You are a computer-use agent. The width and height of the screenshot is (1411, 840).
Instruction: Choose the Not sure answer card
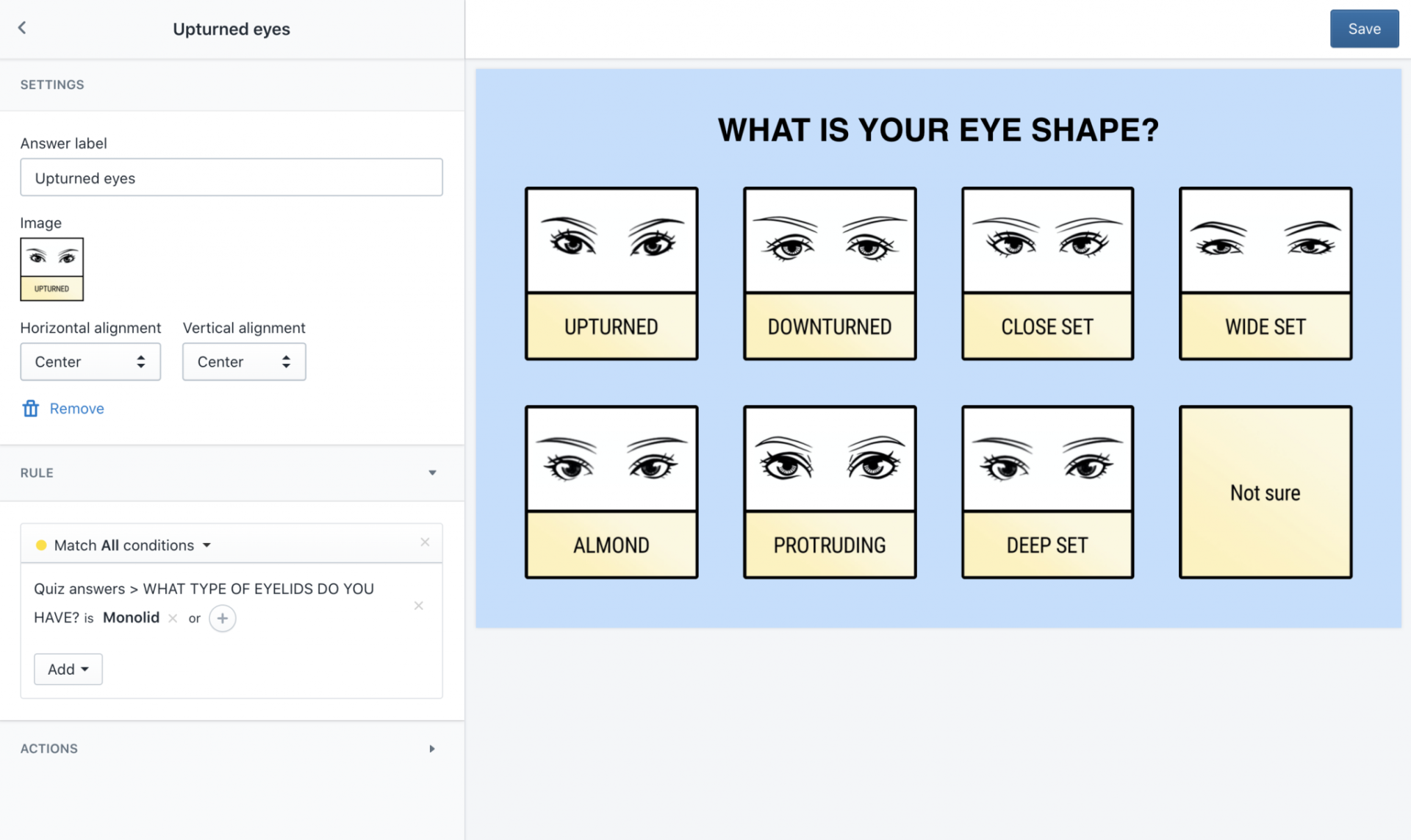tap(1265, 492)
